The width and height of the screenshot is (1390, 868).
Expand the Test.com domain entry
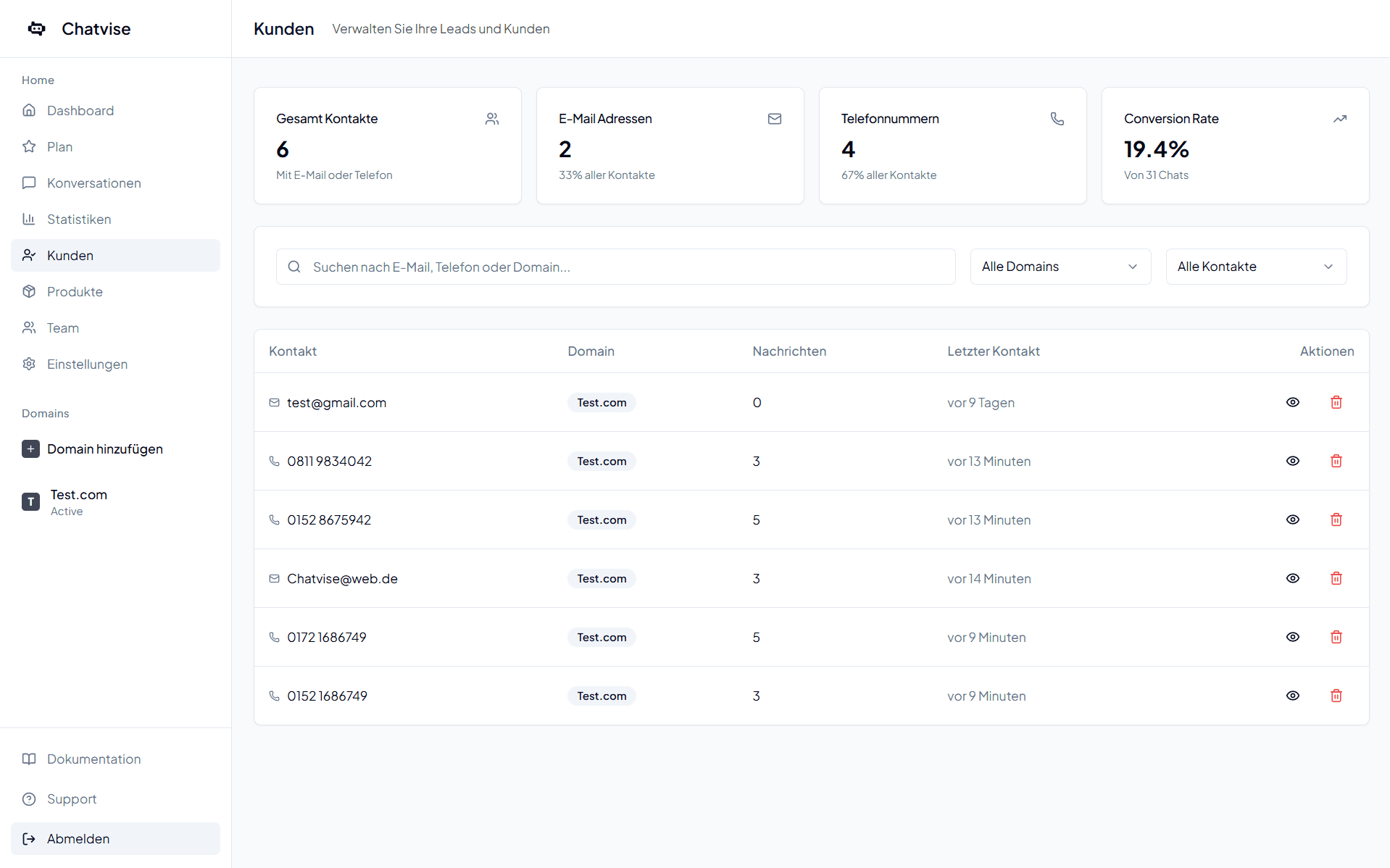(x=78, y=501)
